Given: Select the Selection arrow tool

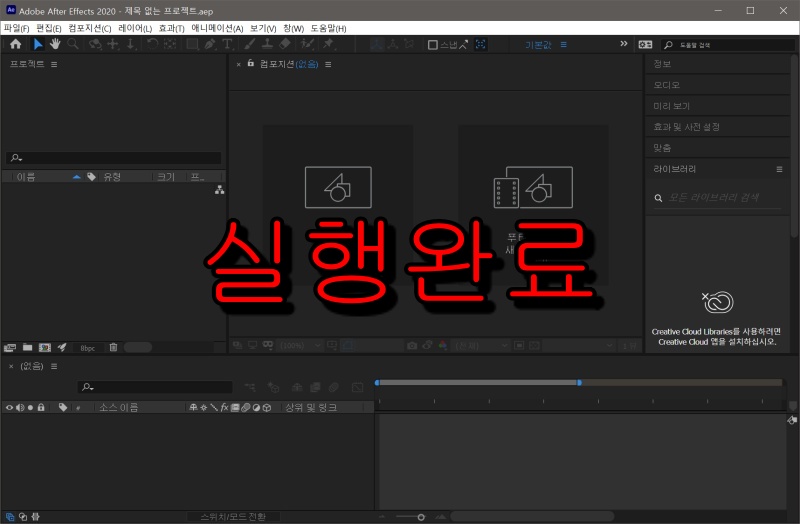Looking at the screenshot, I should [x=38, y=44].
